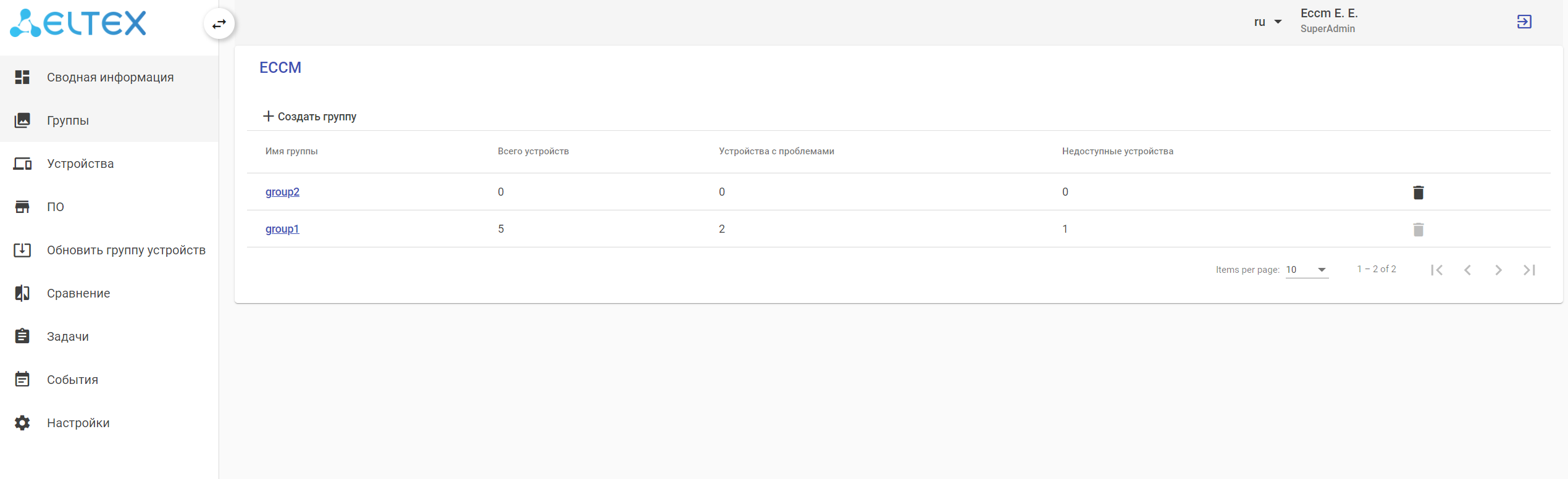The height and width of the screenshot is (479, 1568).
Task: Click the Настройки gear icon
Action: click(x=22, y=423)
